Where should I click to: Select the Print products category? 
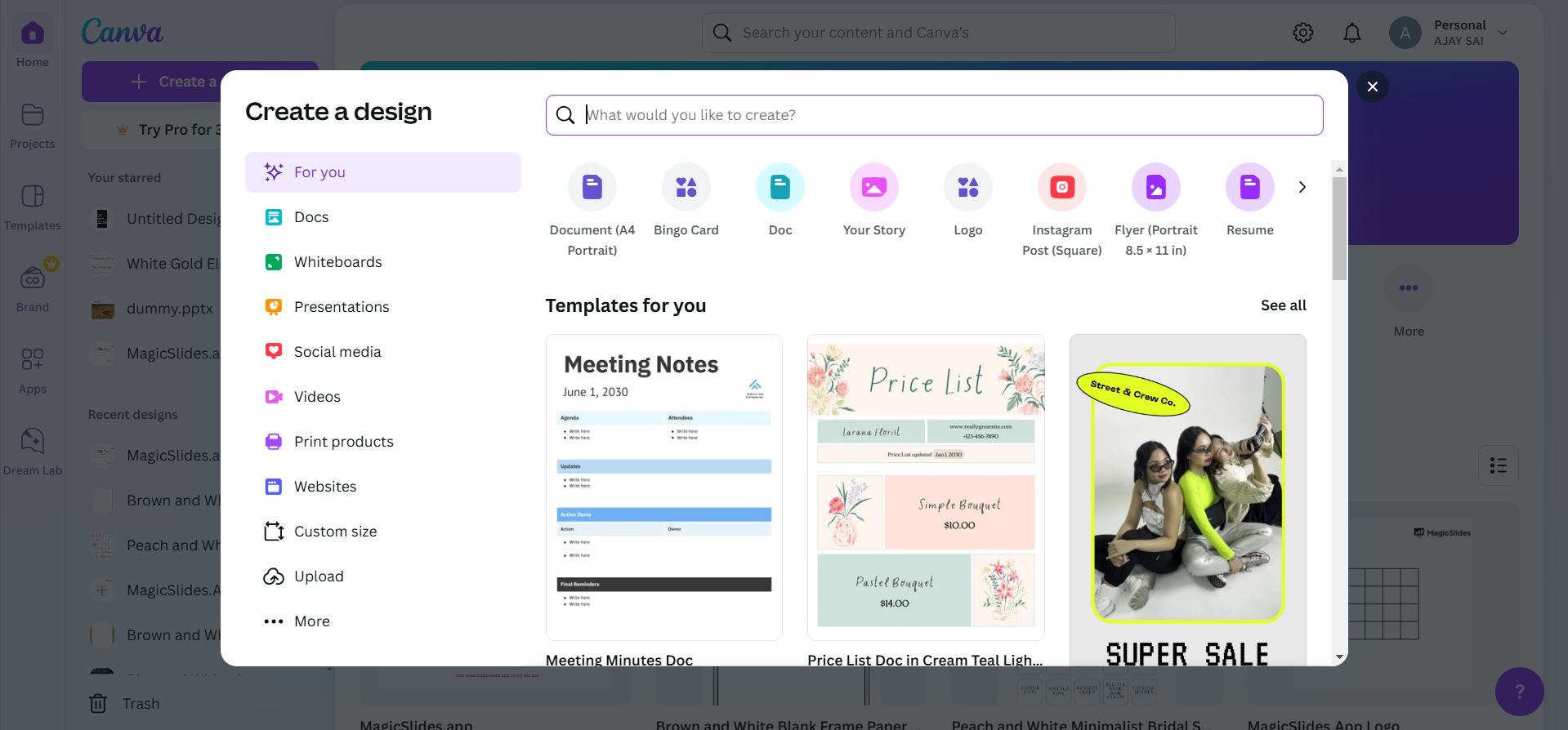pos(383,442)
